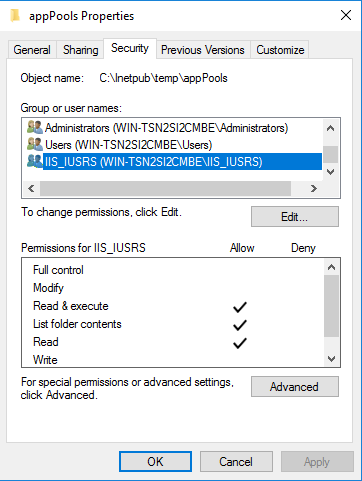Select Administrators in group list
The height and width of the screenshot is (481, 362).
pos(166,128)
